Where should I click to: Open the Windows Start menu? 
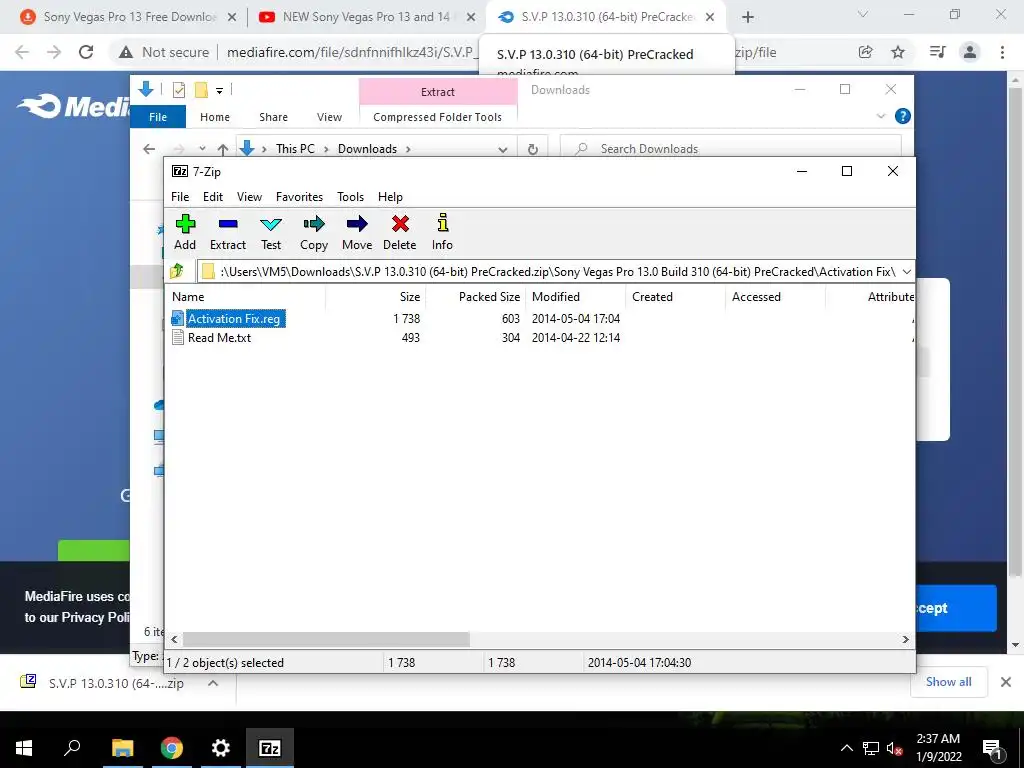[x=24, y=748]
